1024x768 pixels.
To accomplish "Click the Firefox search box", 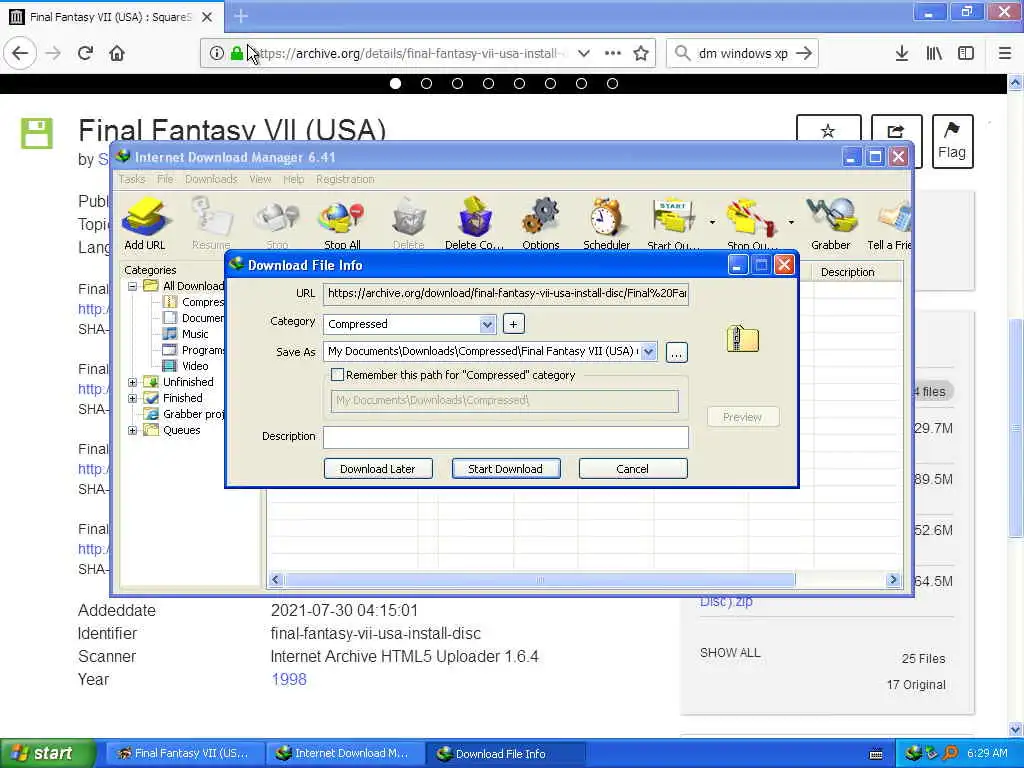I will point(742,54).
